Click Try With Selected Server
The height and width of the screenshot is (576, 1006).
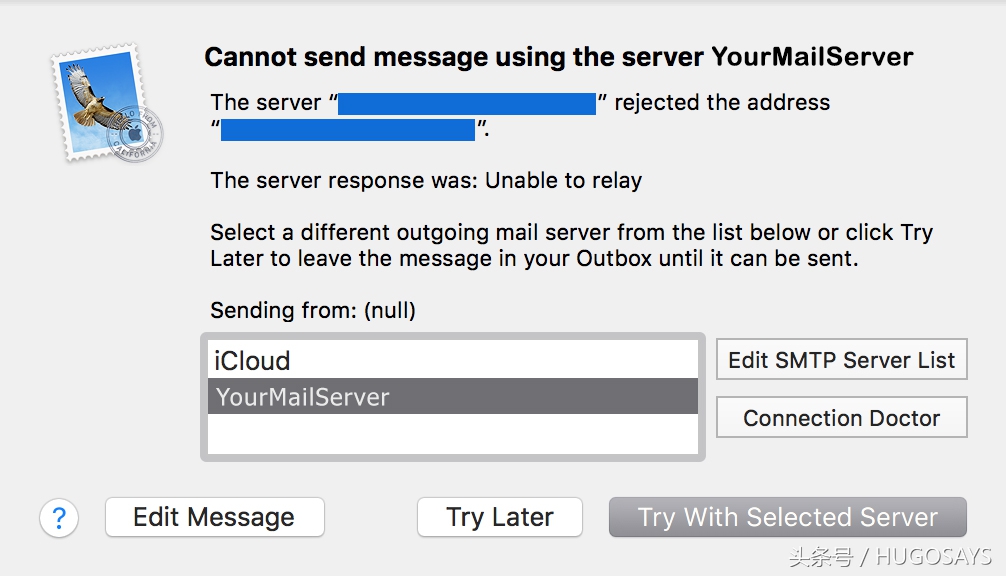[787, 518]
